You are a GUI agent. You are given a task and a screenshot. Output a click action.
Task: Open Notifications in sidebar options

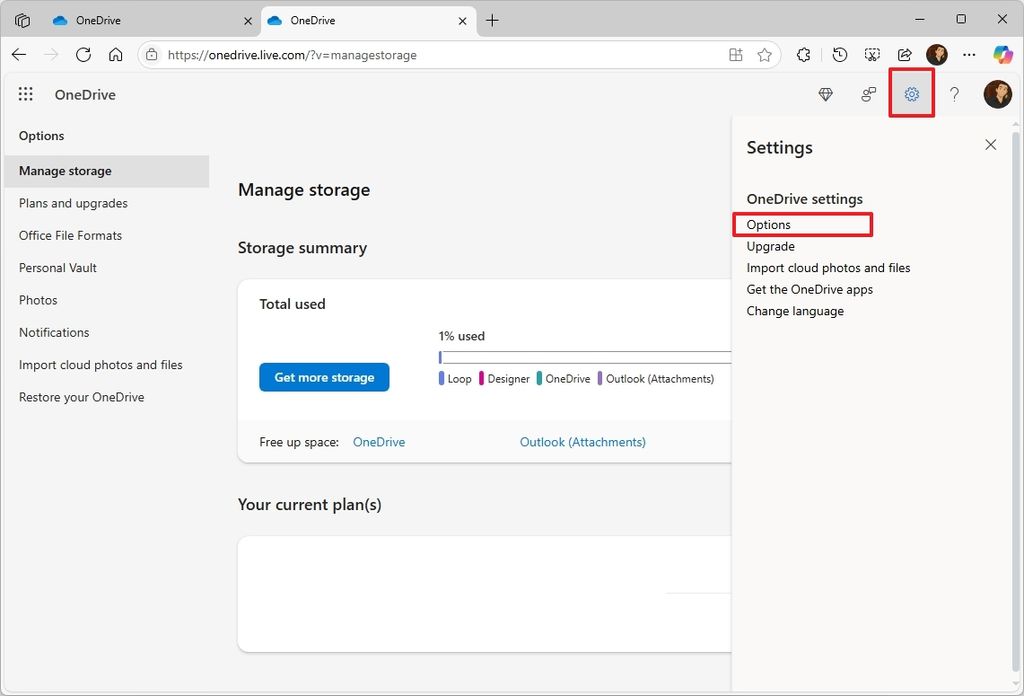point(54,332)
